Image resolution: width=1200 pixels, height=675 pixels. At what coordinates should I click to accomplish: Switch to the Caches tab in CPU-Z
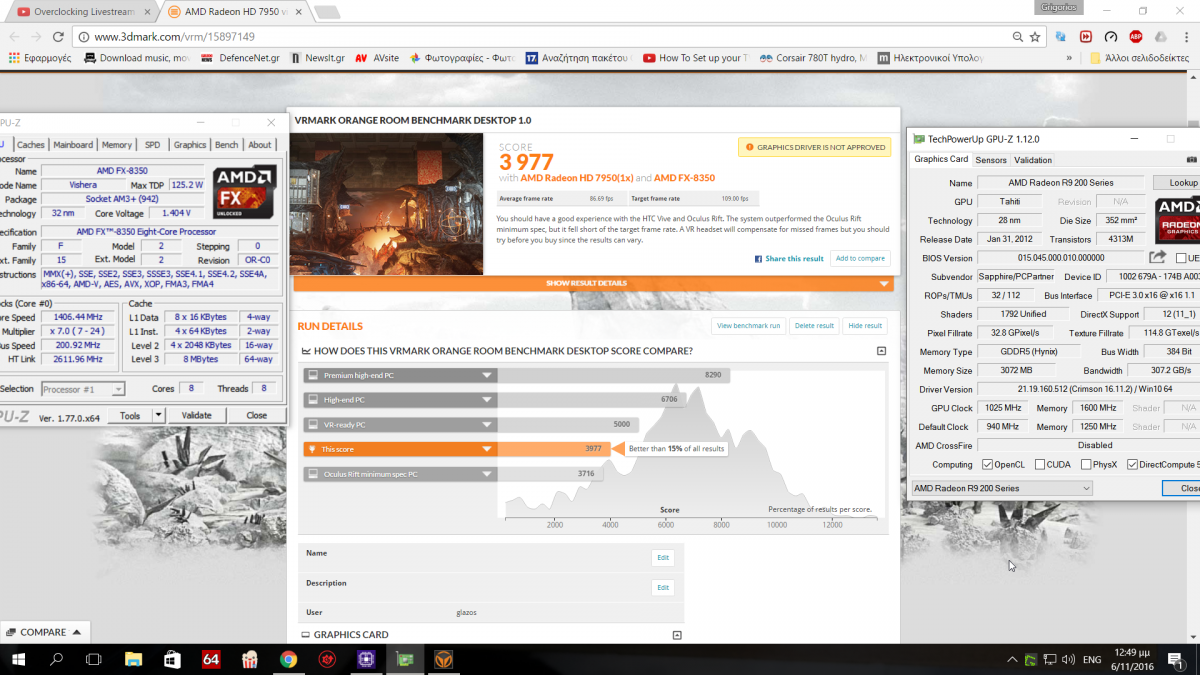pyautogui.click(x=30, y=145)
